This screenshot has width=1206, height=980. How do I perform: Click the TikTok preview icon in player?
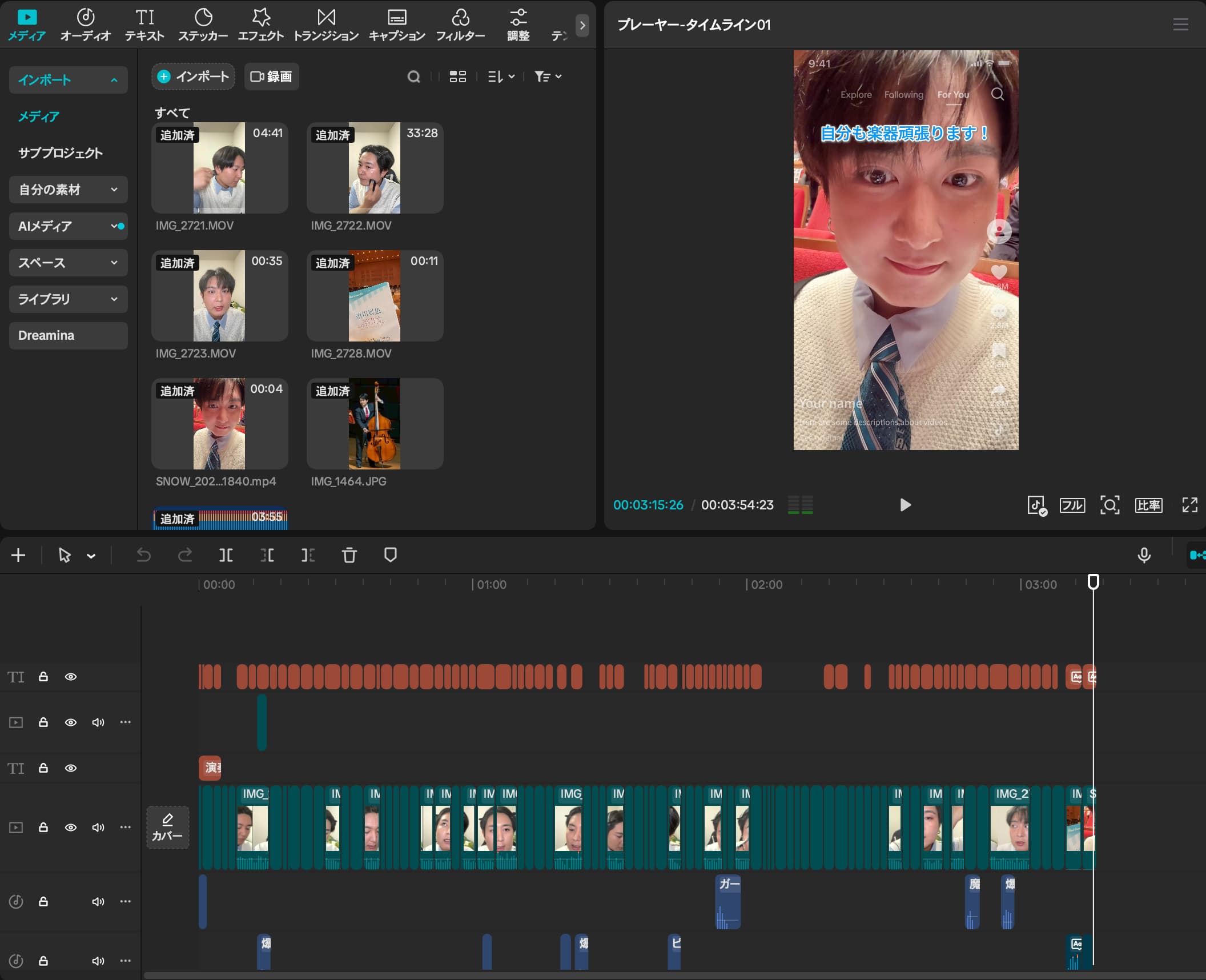coord(1037,505)
